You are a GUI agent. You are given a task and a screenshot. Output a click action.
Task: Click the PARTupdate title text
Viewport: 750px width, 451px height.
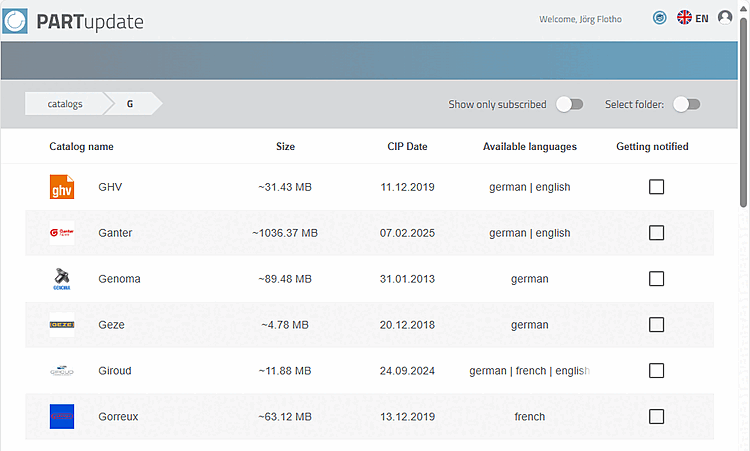pyautogui.click(x=90, y=22)
